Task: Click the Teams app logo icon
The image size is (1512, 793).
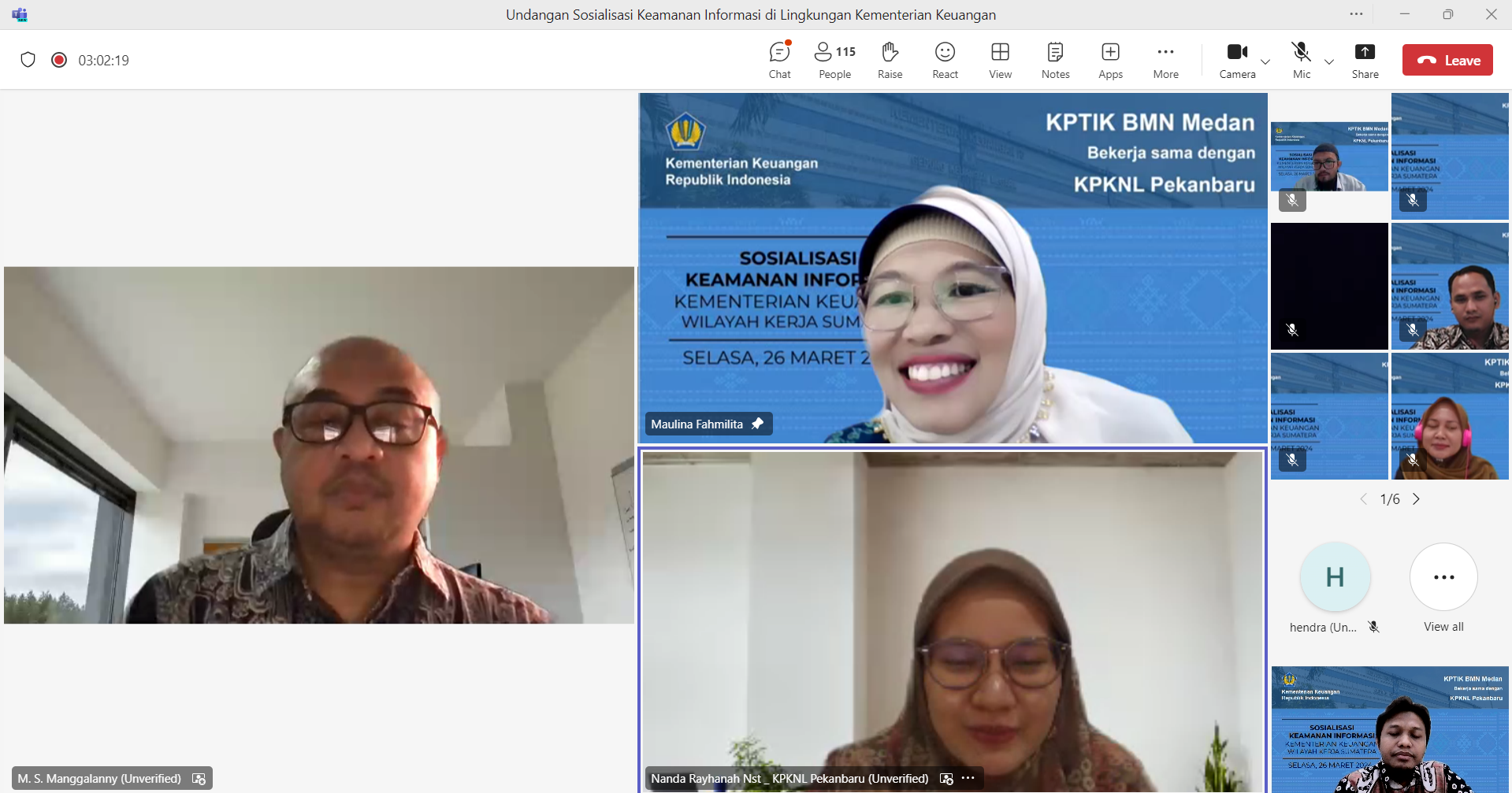Action: [20, 15]
